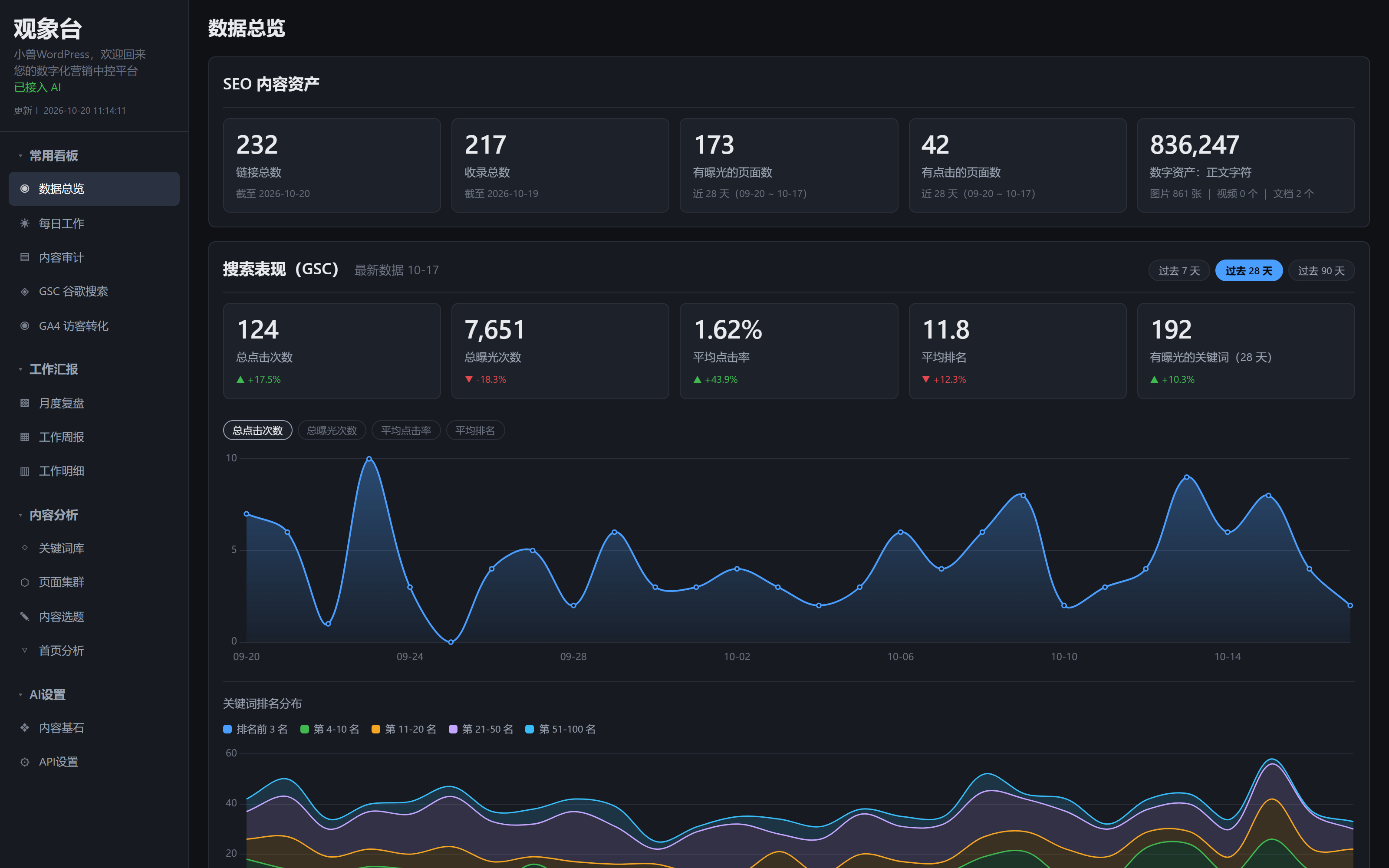Click the 月度复盘 grid icon
The height and width of the screenshot is (868, 1389).
point(25,403)
